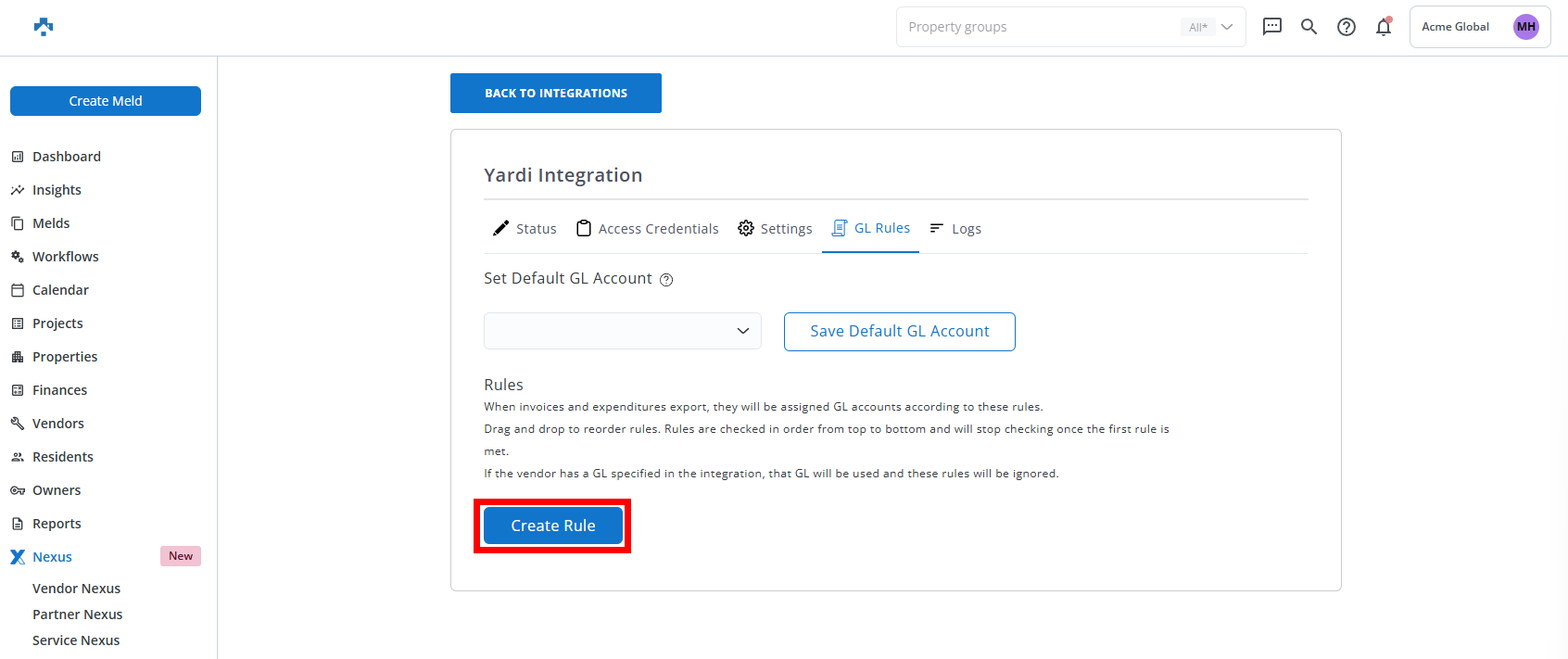Open the Settings tab
Viewport: 1568px width, 659px height.
(775, 229)
